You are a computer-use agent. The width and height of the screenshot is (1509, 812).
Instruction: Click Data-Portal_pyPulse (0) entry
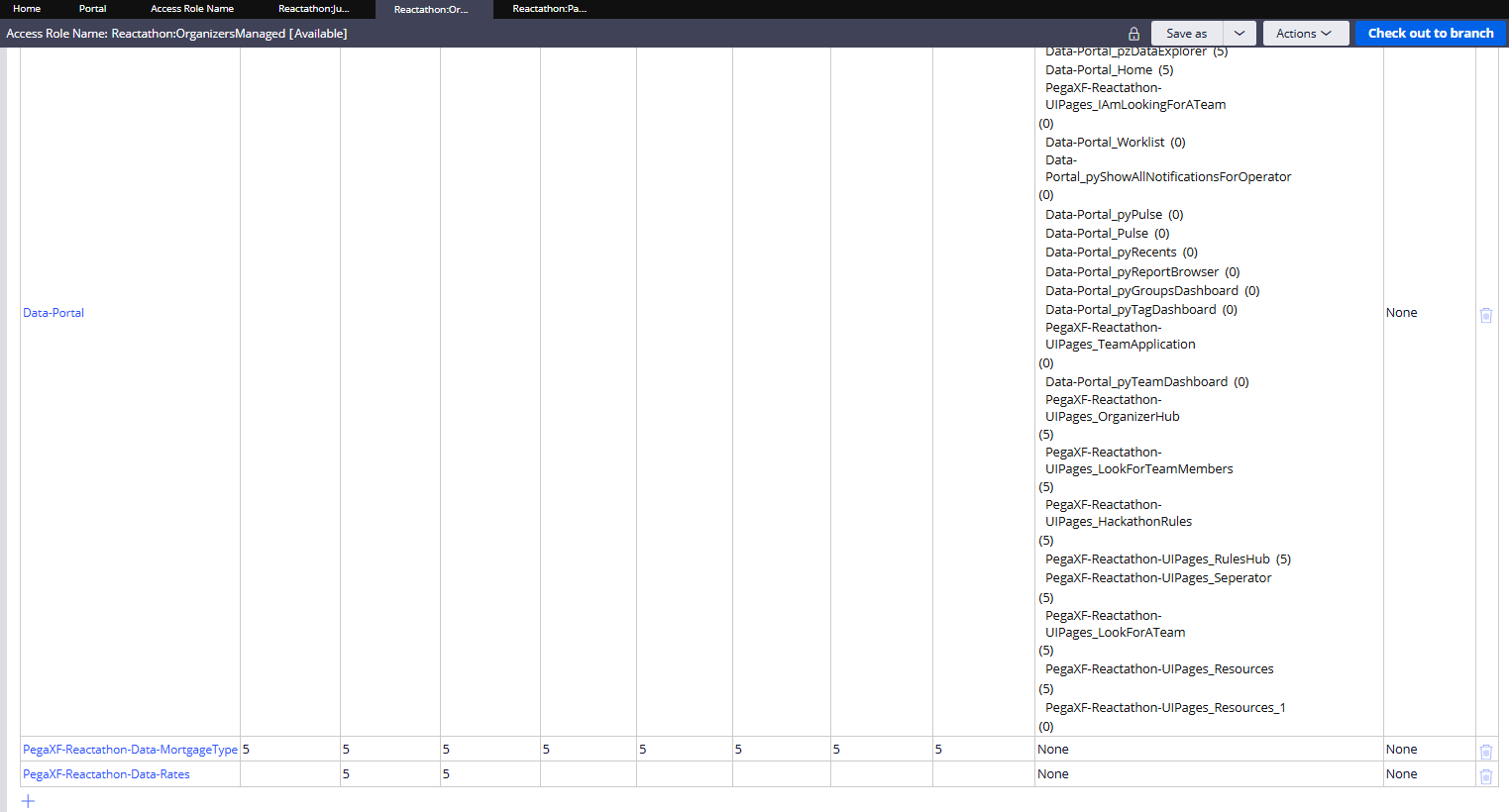tap(1114, 215)
